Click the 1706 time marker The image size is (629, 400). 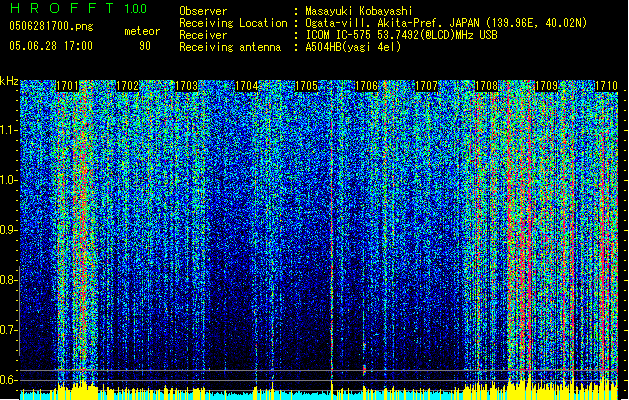(x=367, y=86)
